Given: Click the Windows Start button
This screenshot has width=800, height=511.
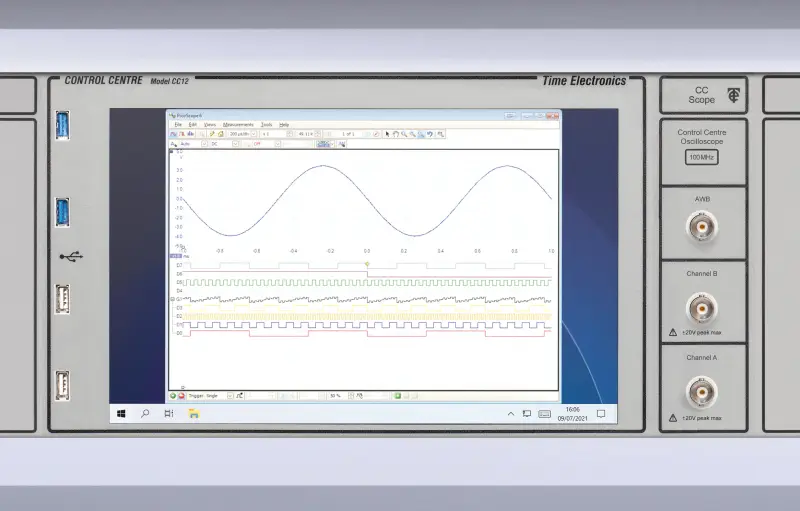Looking at the screenshot, I should point(121,413).
